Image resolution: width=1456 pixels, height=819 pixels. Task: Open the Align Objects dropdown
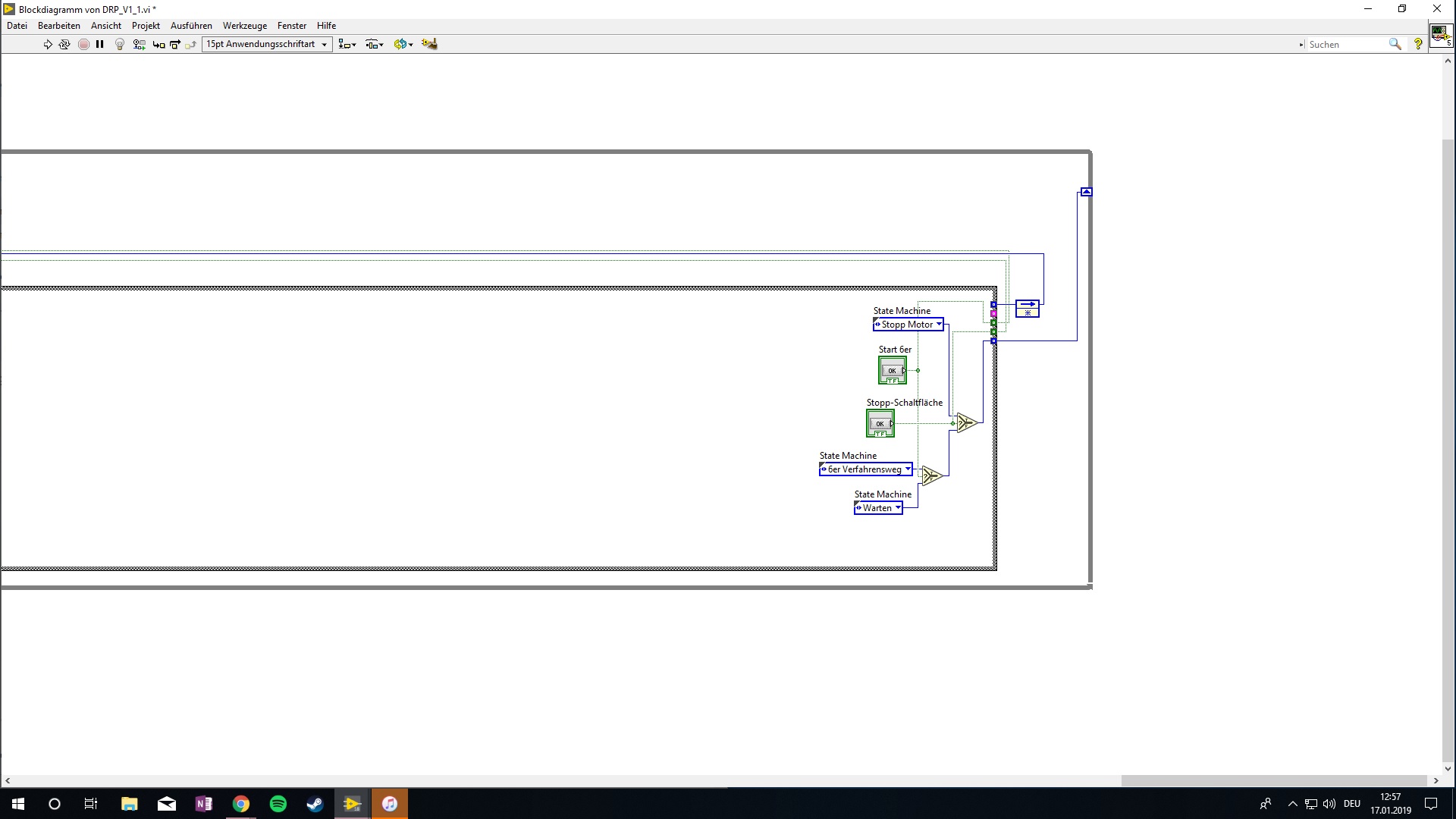click(x=347, y=45)
